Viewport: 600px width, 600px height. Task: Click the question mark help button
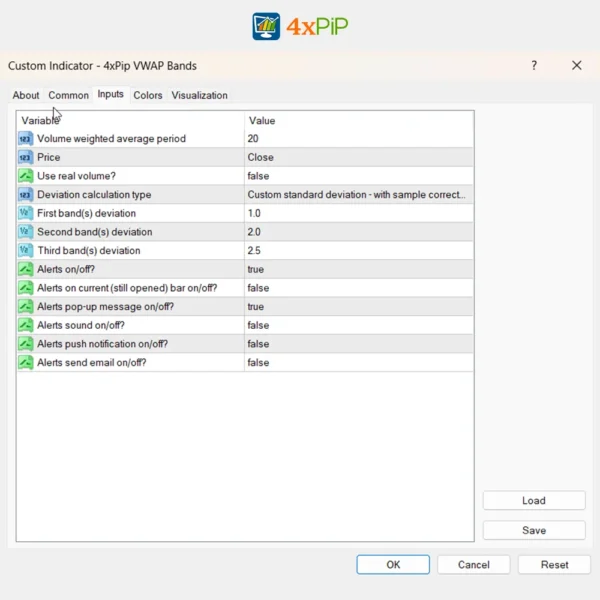[x=534, y=66]
